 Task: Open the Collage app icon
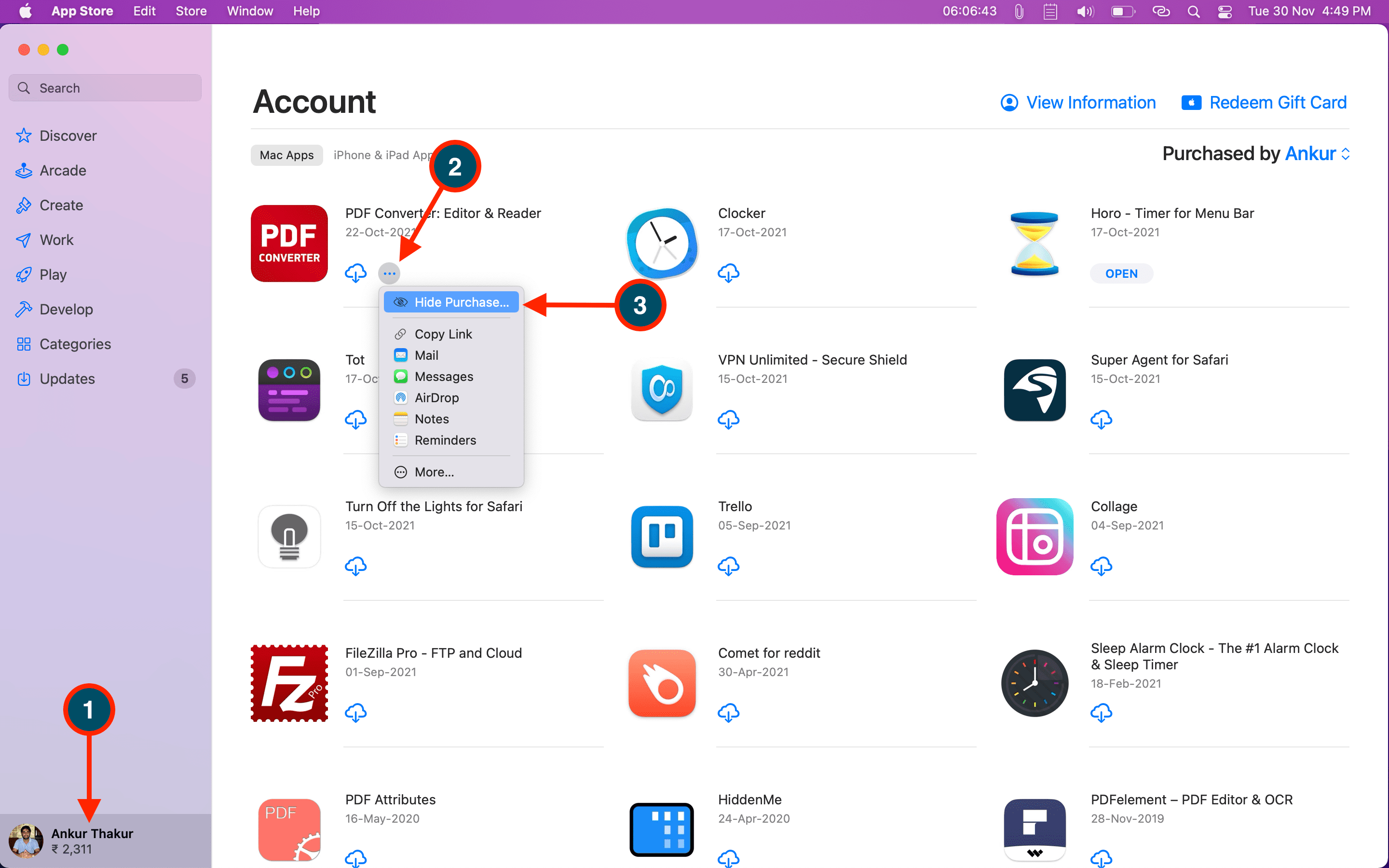1035,537
